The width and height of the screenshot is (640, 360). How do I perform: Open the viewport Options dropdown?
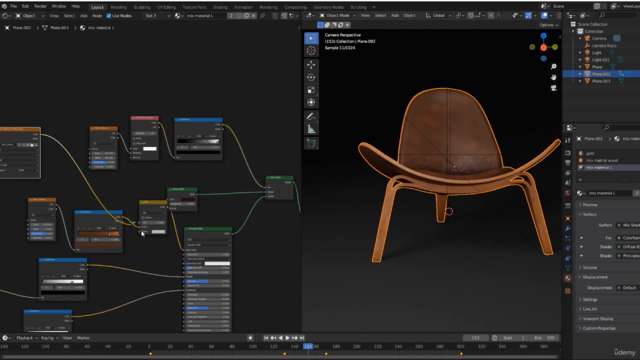pyautogui.click(x=549, y=25)
